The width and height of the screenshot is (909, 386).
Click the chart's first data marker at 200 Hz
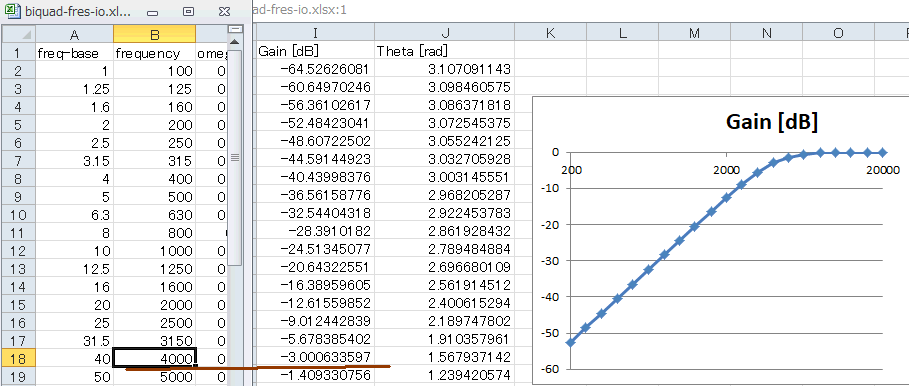pyautogui.click(x=571, y=343)
